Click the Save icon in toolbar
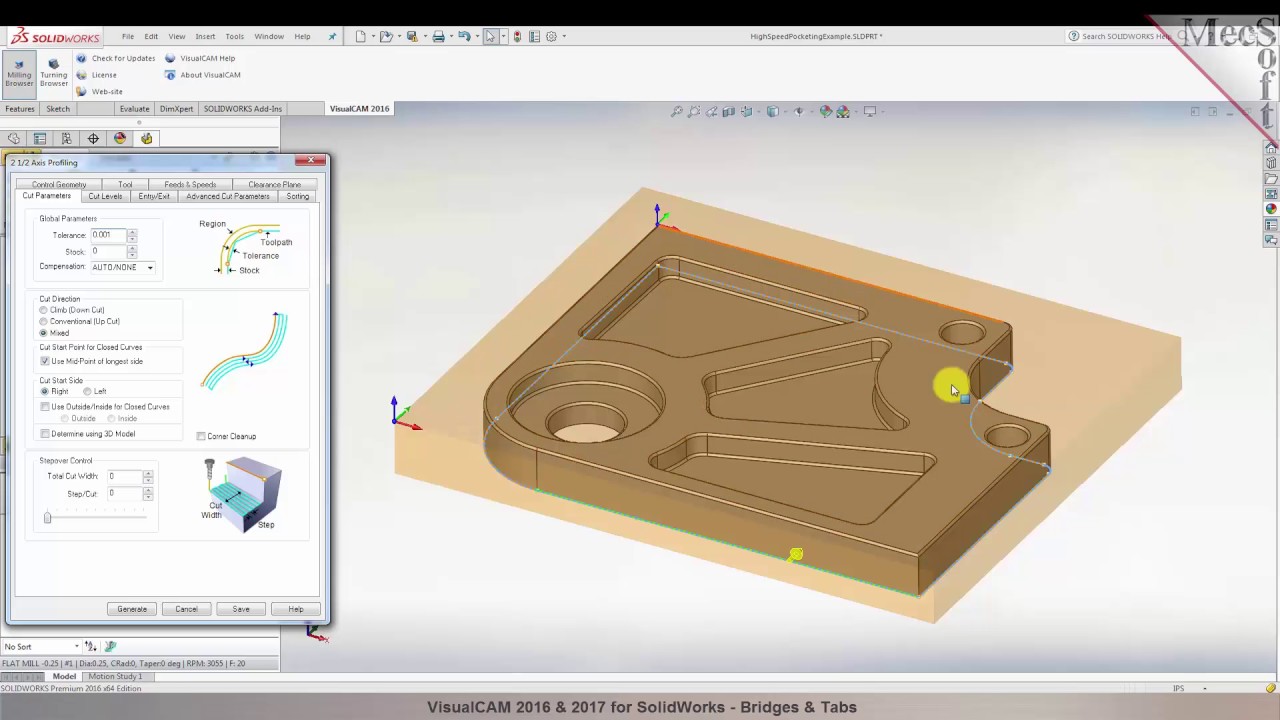Screen dimensions: 1280x720 tap(412, 36)
